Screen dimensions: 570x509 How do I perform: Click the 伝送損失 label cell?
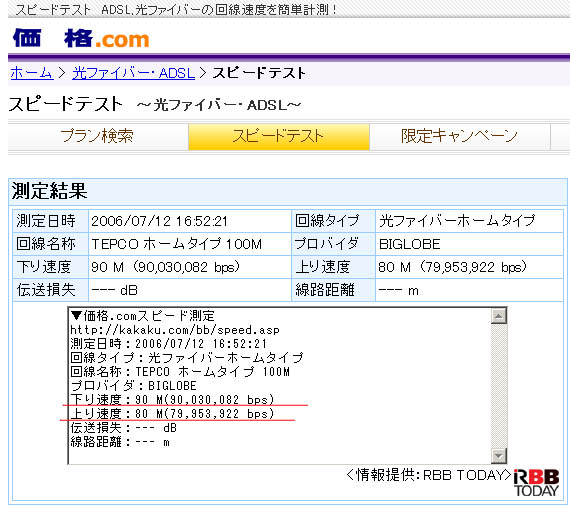coord(51,290)
